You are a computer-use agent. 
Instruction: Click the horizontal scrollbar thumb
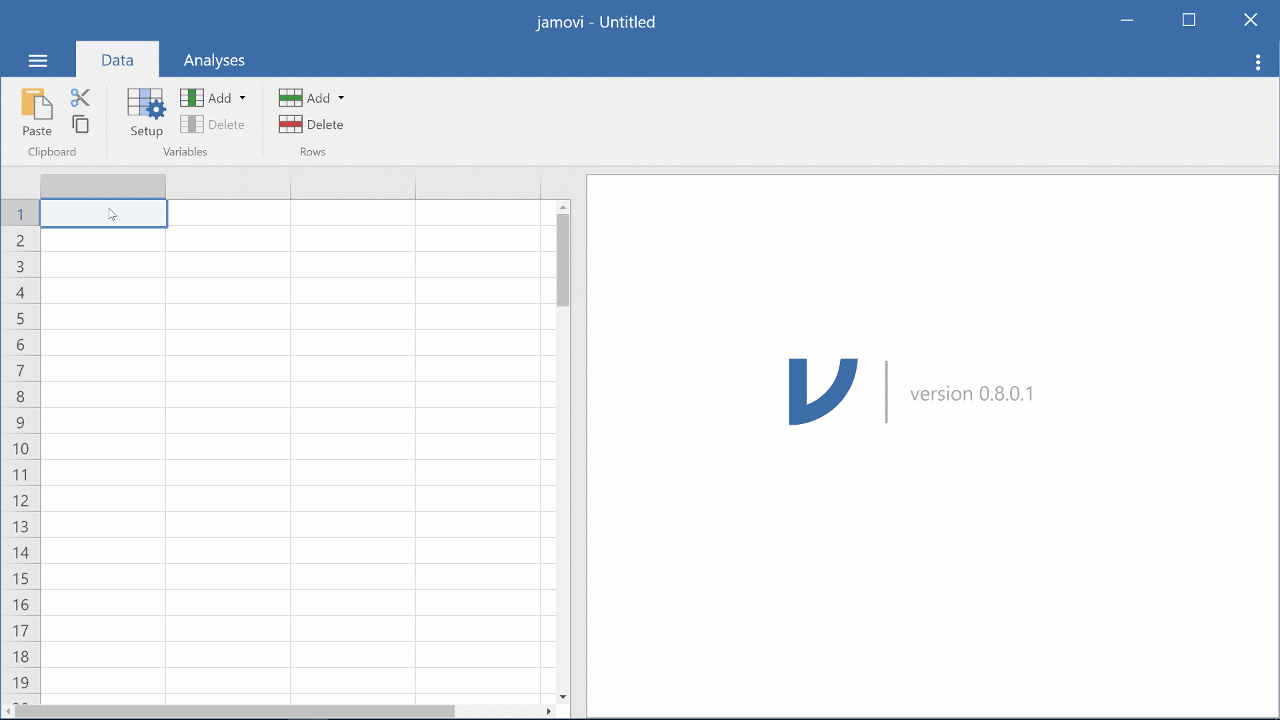point(235,711)
